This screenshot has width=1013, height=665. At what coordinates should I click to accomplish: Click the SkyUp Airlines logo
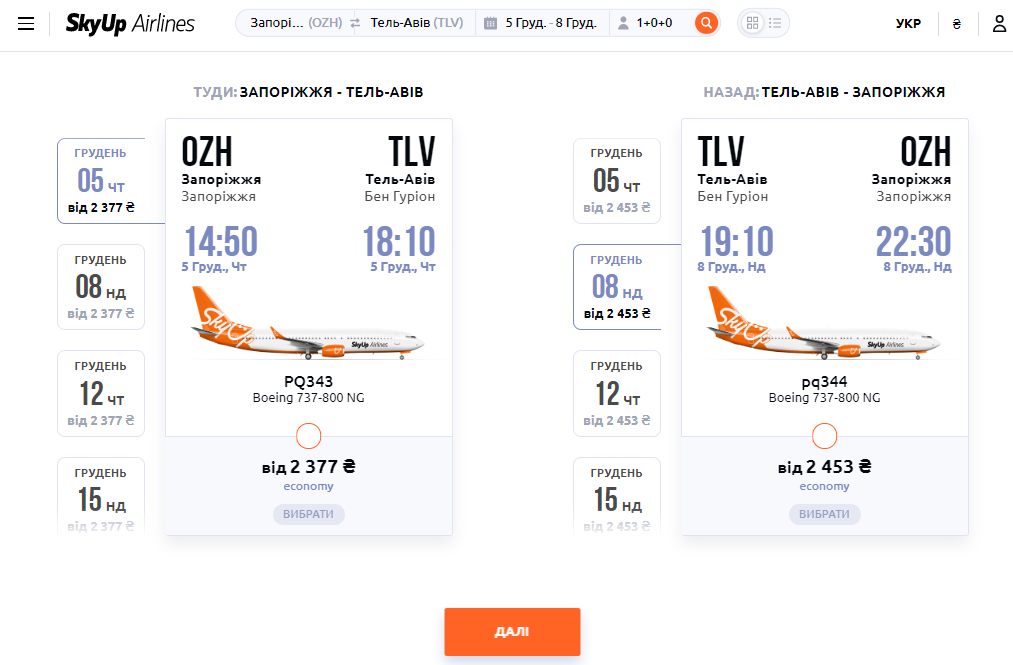pos(130,24)
